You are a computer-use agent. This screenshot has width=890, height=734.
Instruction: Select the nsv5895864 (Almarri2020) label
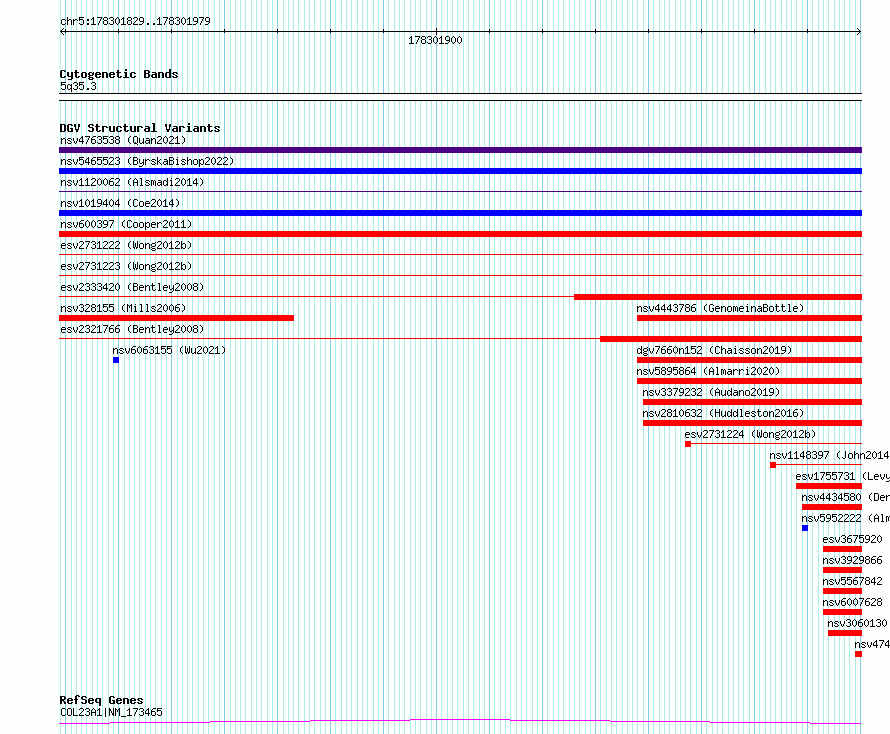coord(708,371)
